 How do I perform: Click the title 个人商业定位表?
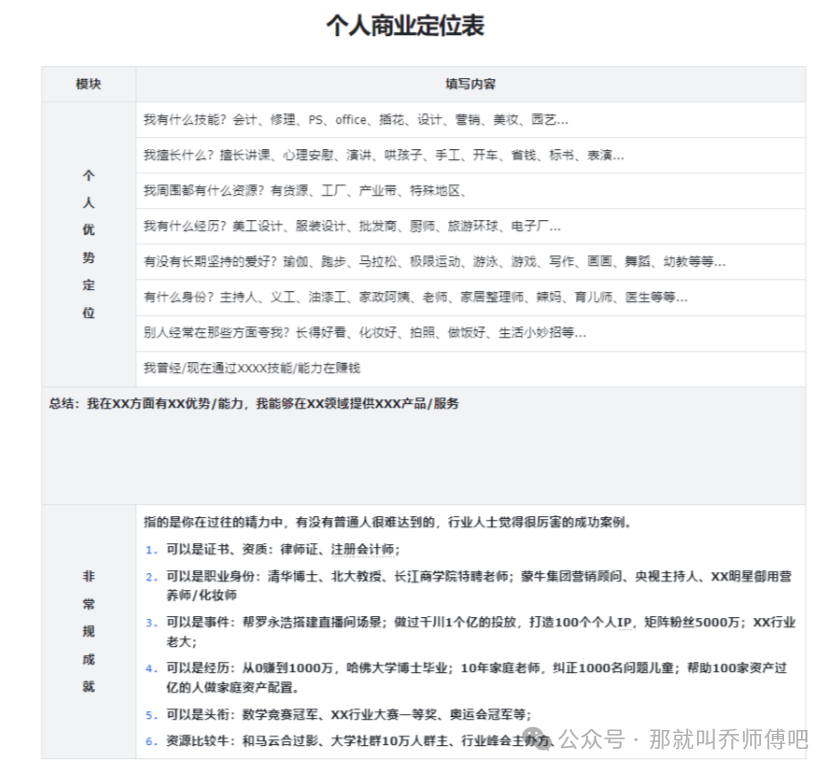click(405, 27)
